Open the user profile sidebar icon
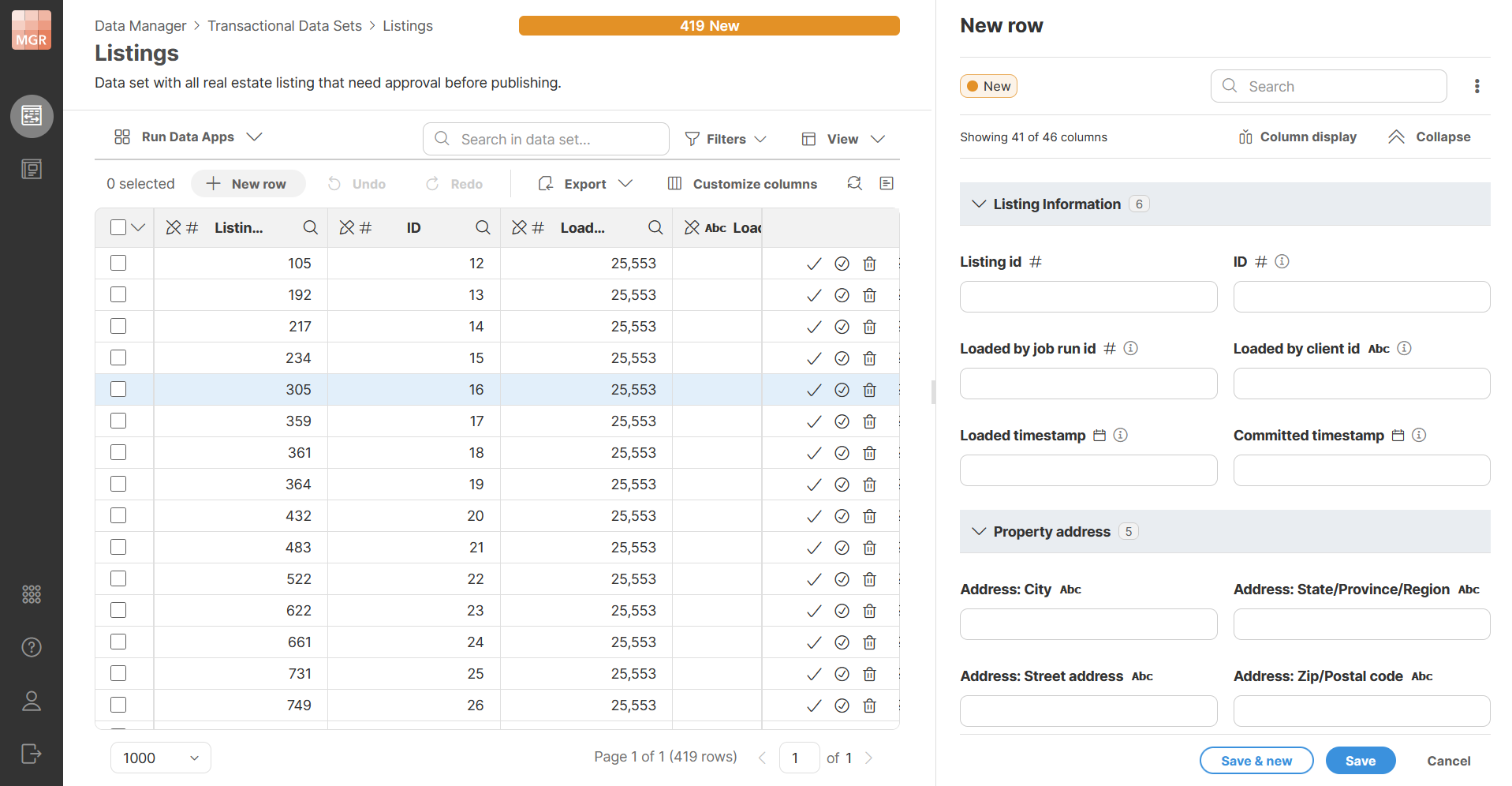This screenshot has height=786, width=1512. click(32, 701)
